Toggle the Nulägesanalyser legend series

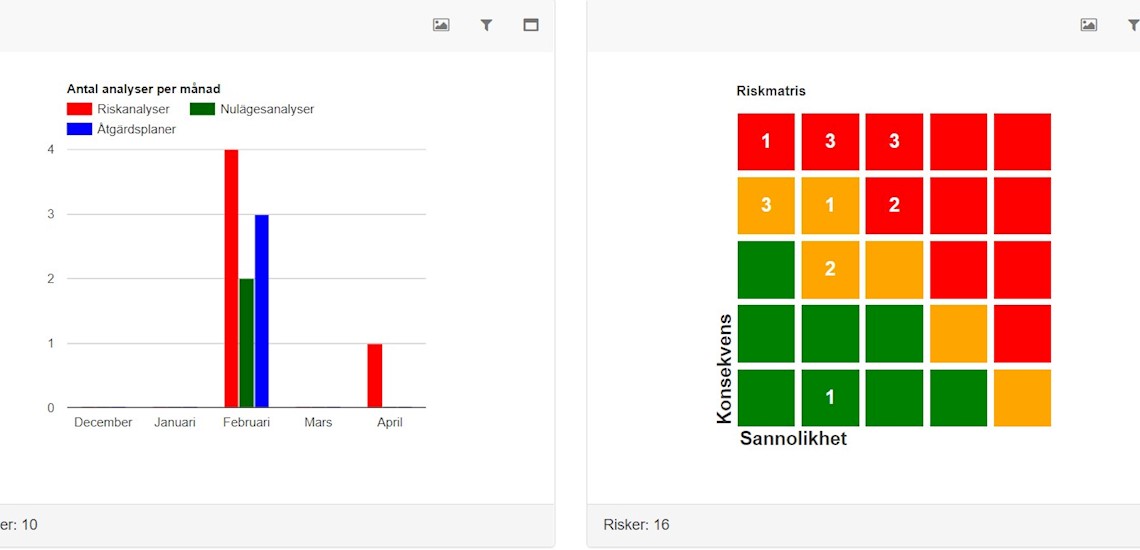[254, 109]
